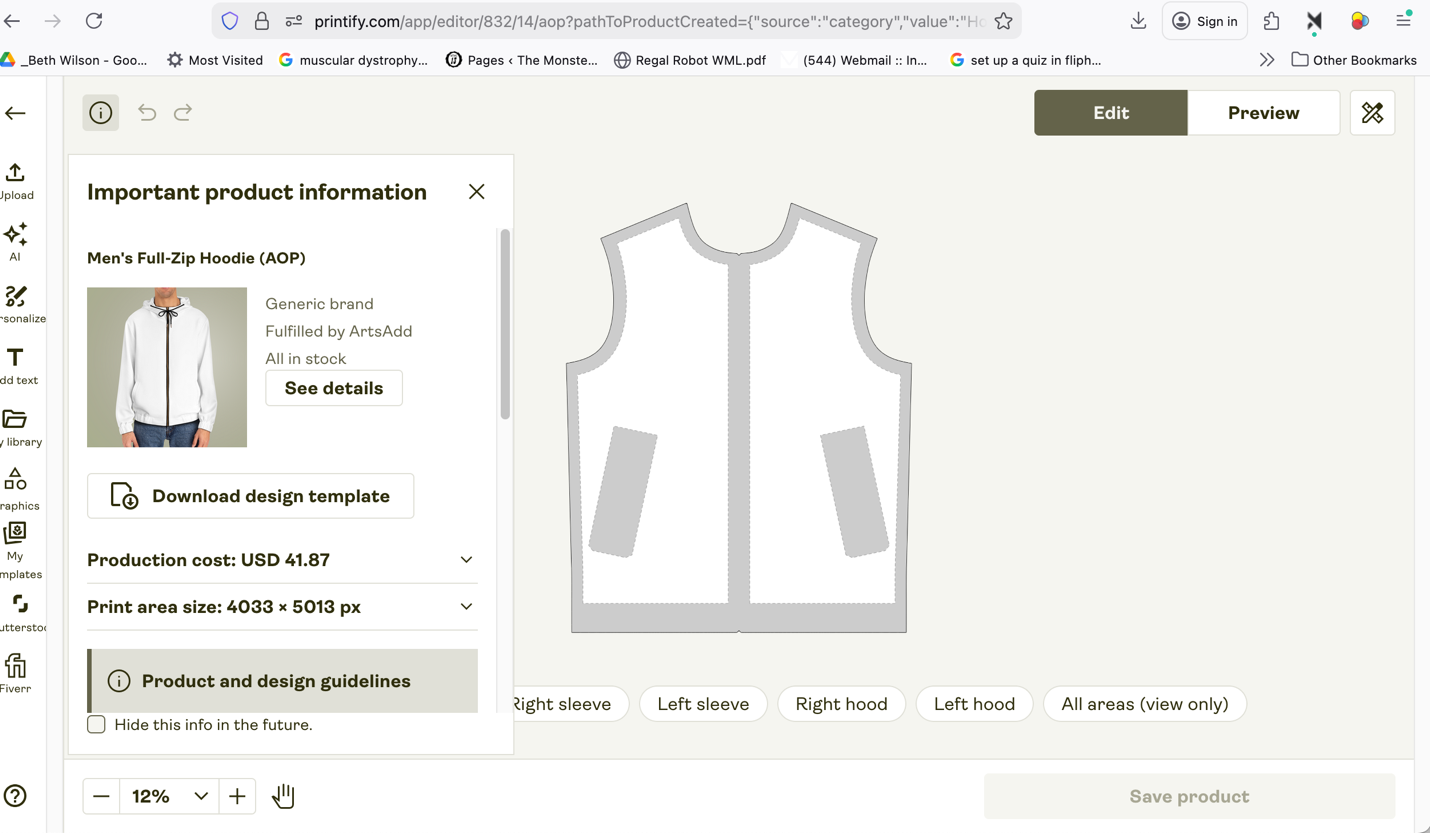Click the 'All in stock' text
The width and height of the screenshot is (1430, 833).
click(x=305, y=358)
